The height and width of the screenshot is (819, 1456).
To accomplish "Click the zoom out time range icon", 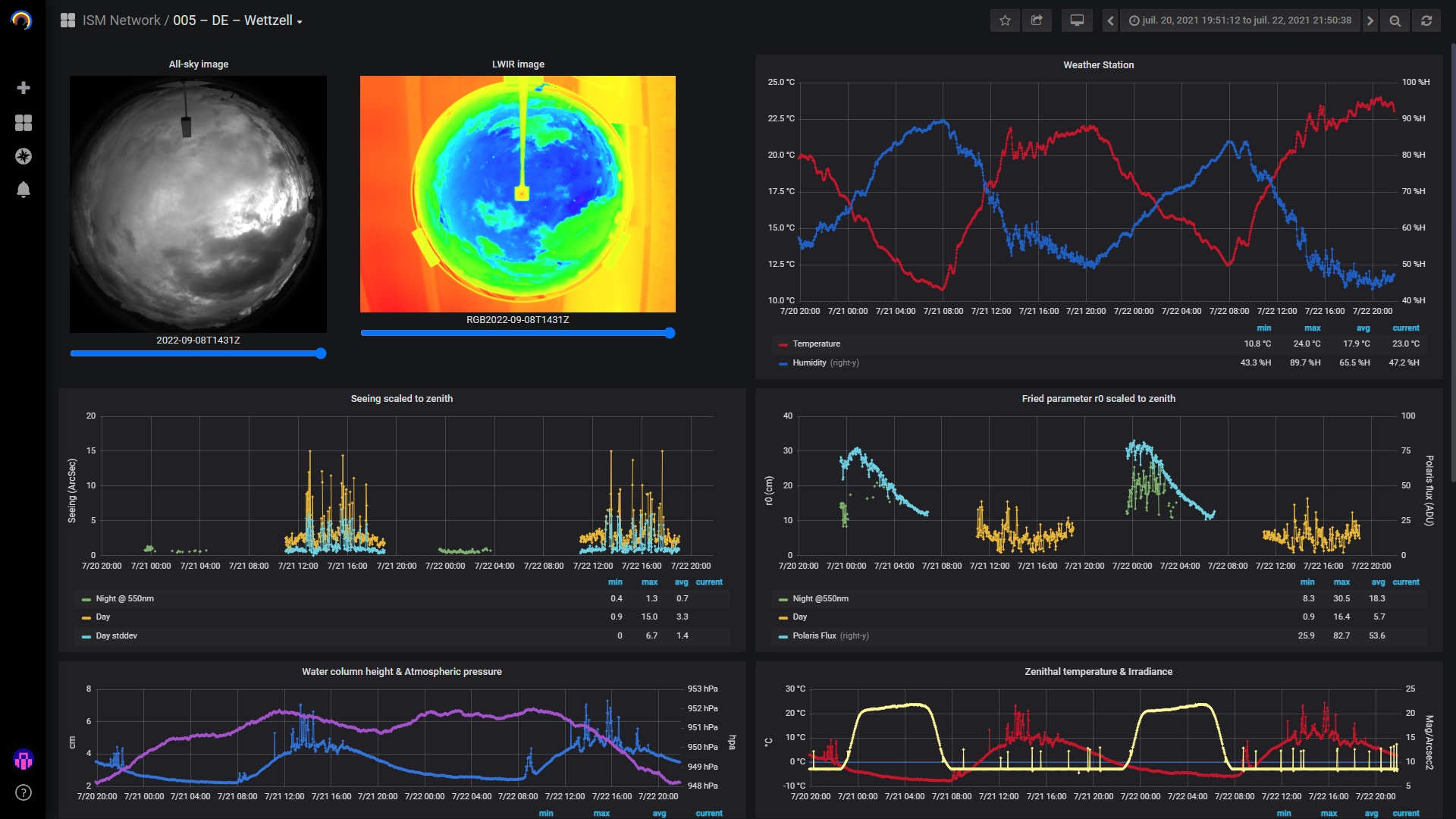I will tap(1395, 20).
